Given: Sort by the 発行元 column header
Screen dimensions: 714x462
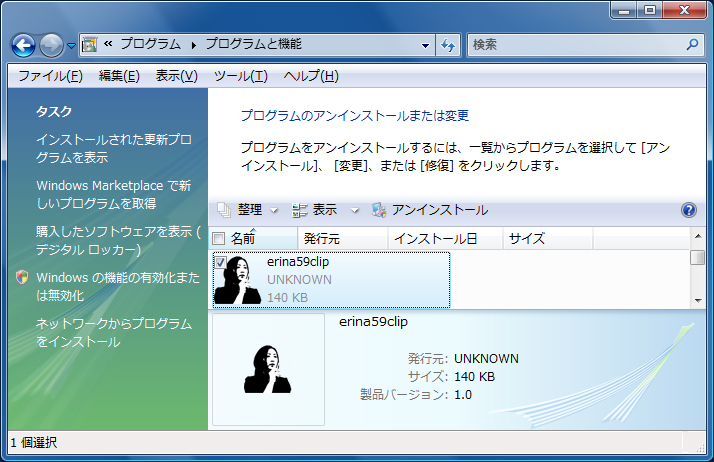Looking at the screenshot, I should [342, 238].
